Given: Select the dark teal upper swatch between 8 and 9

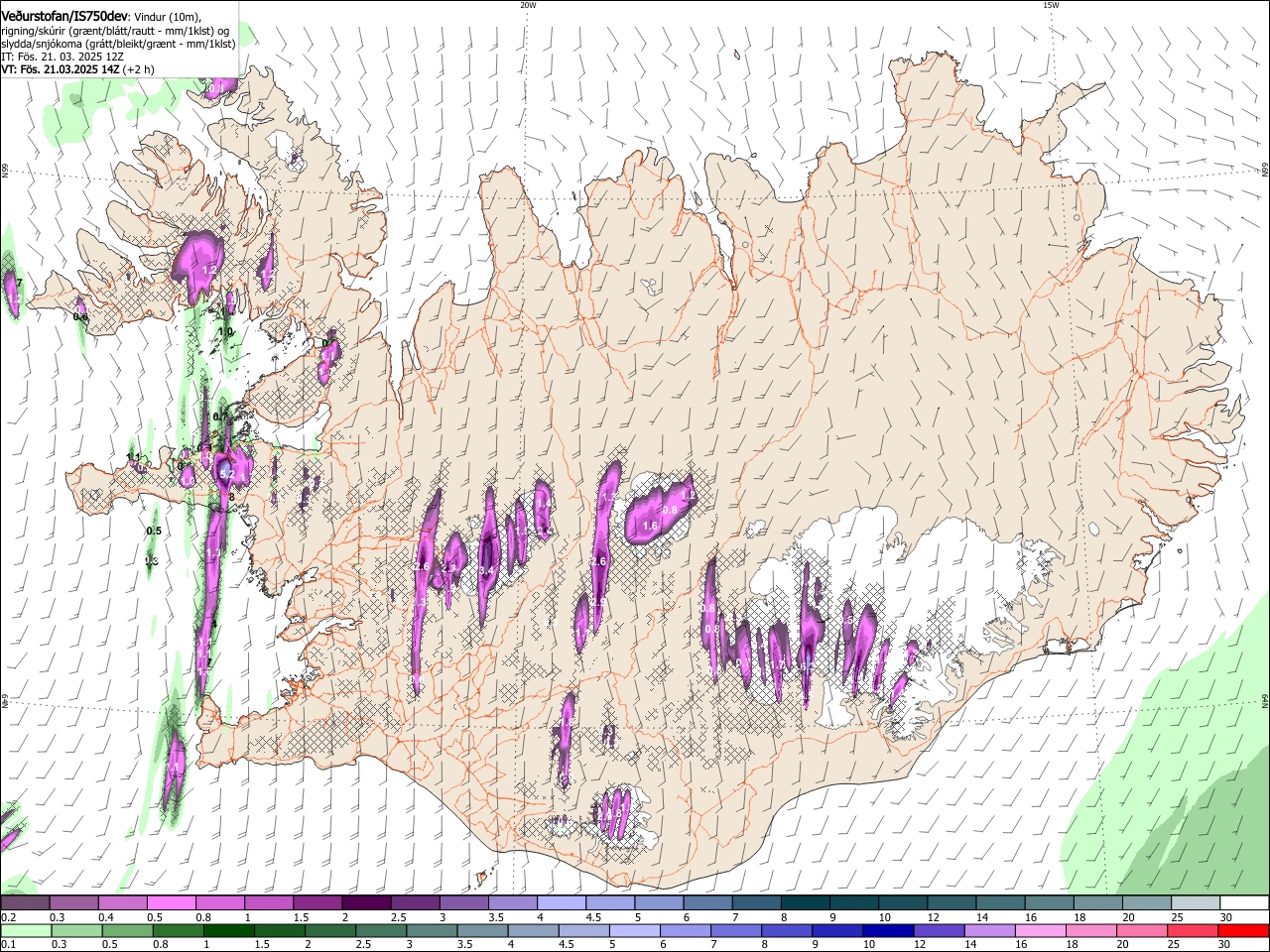Looking at the screenshot, I should pyautogui.click(x=805, y=902).
